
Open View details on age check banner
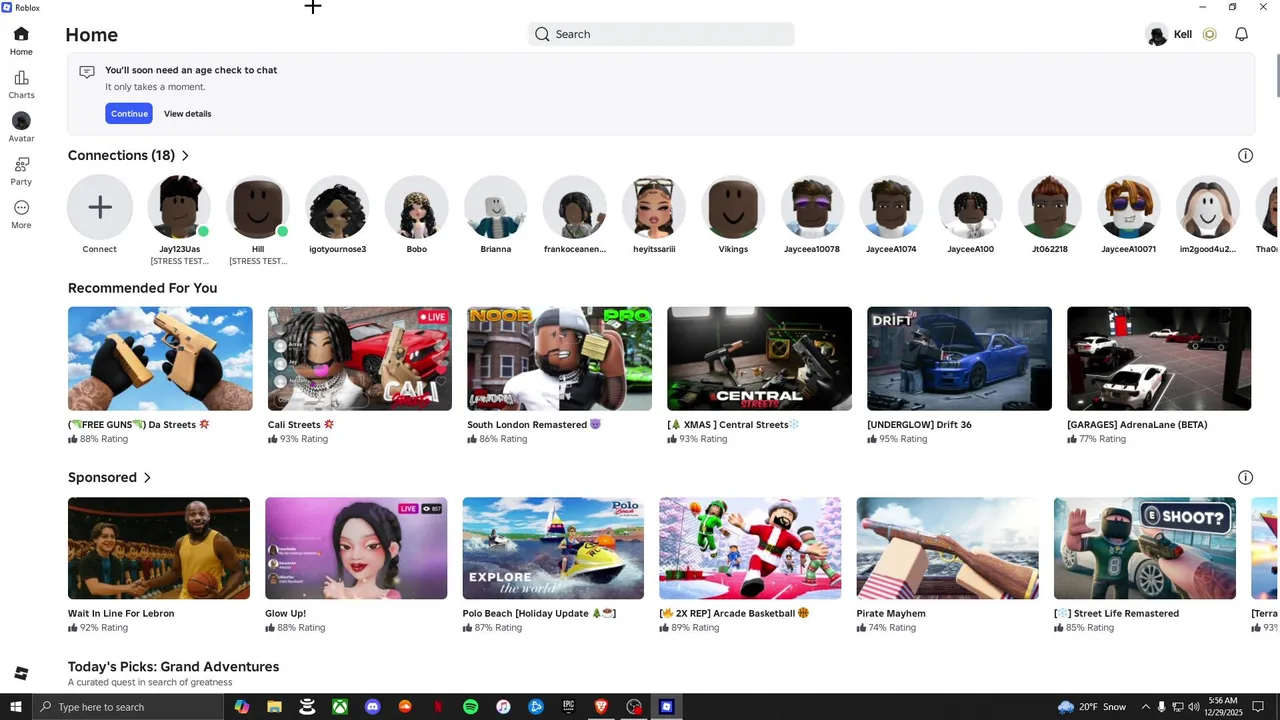coord(188,114)
